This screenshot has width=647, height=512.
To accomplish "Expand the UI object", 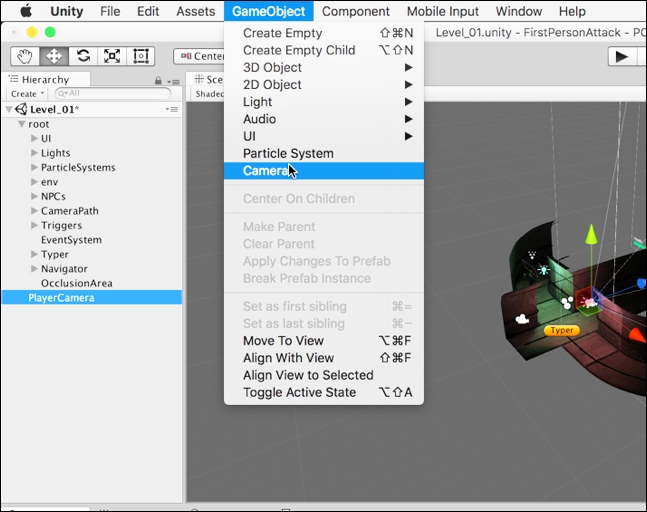I will [x=34, y=138].
